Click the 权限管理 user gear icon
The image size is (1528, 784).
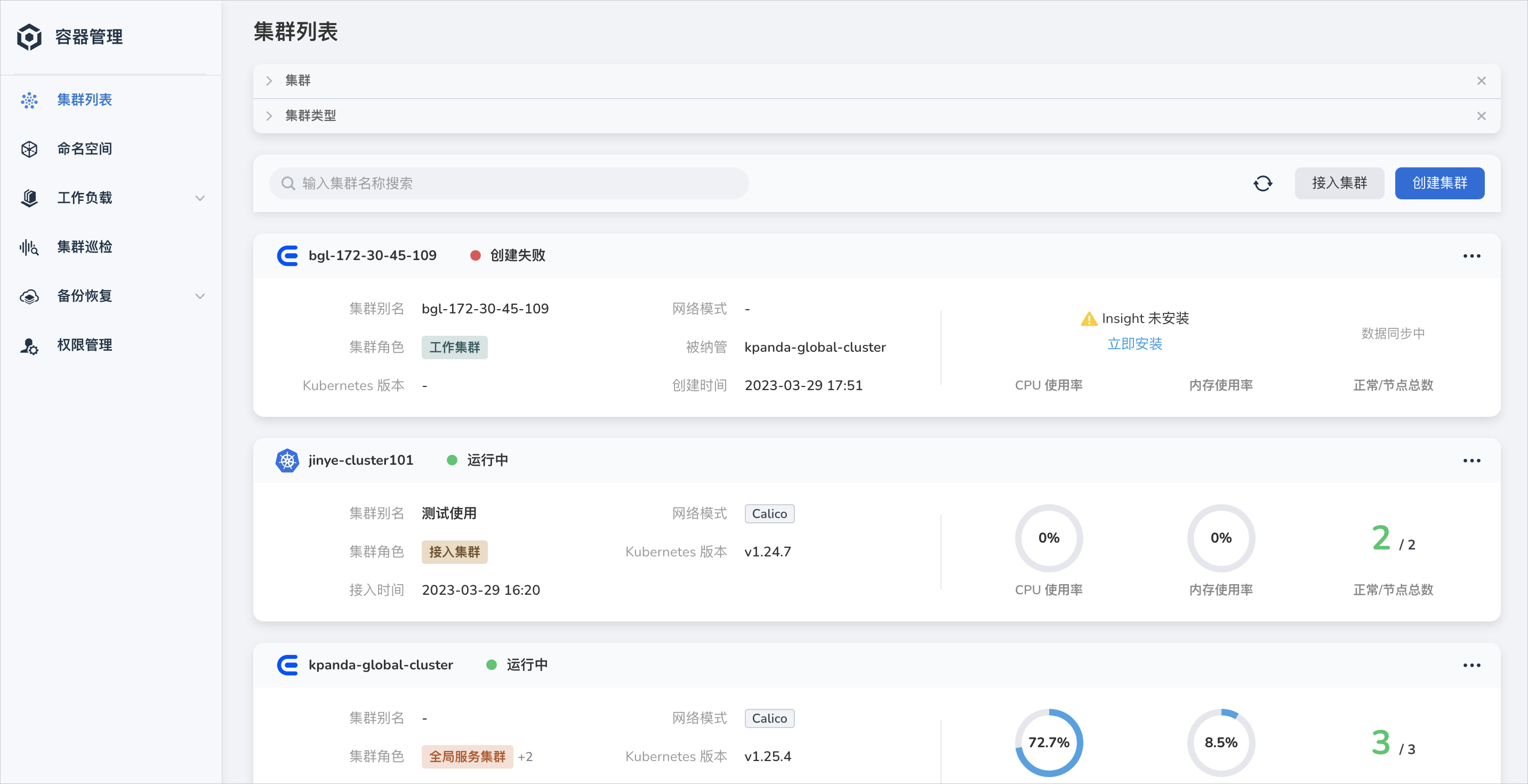tap(29, 346)
